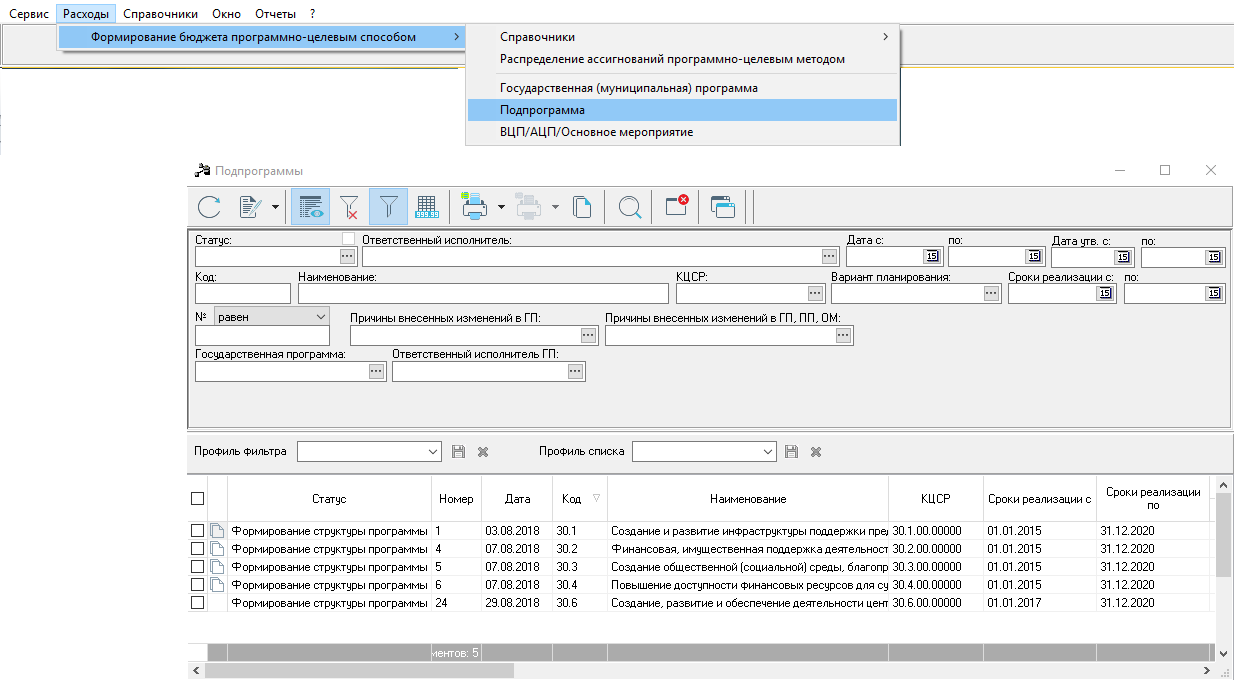This screenshot has width=1239, height=682.
Task: Check the row with Номер 24
Action: 197,603
